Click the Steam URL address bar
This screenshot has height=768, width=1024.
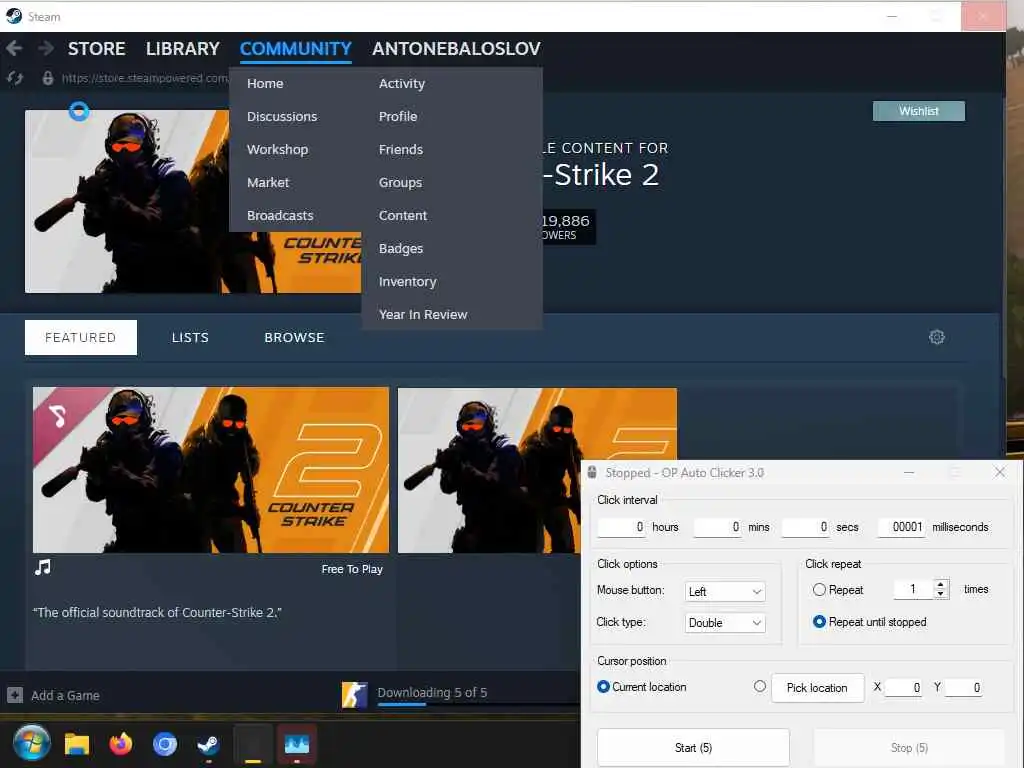144,78
